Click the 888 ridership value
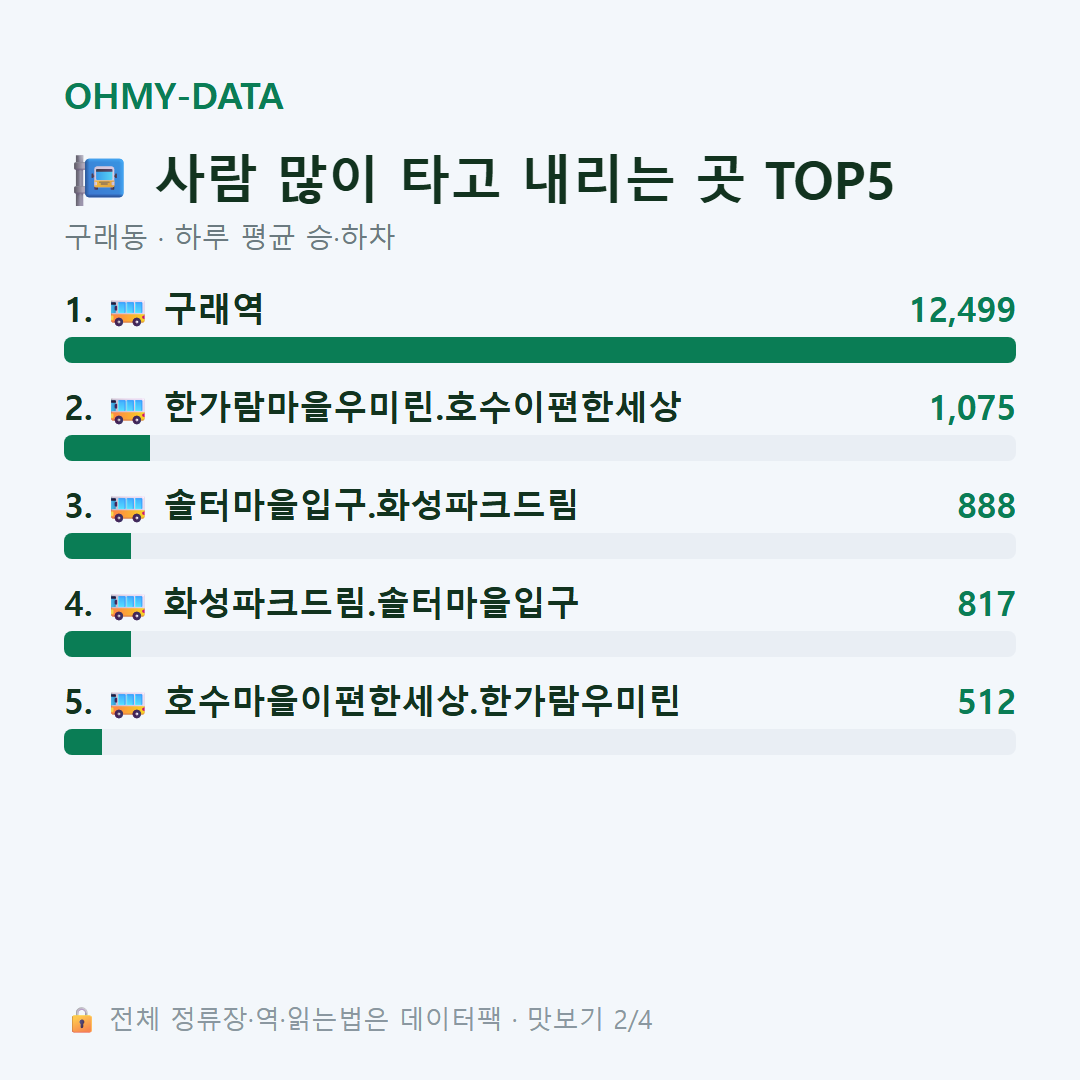Viewport: 1080px width, 1080px height. [x=986, y=506]
